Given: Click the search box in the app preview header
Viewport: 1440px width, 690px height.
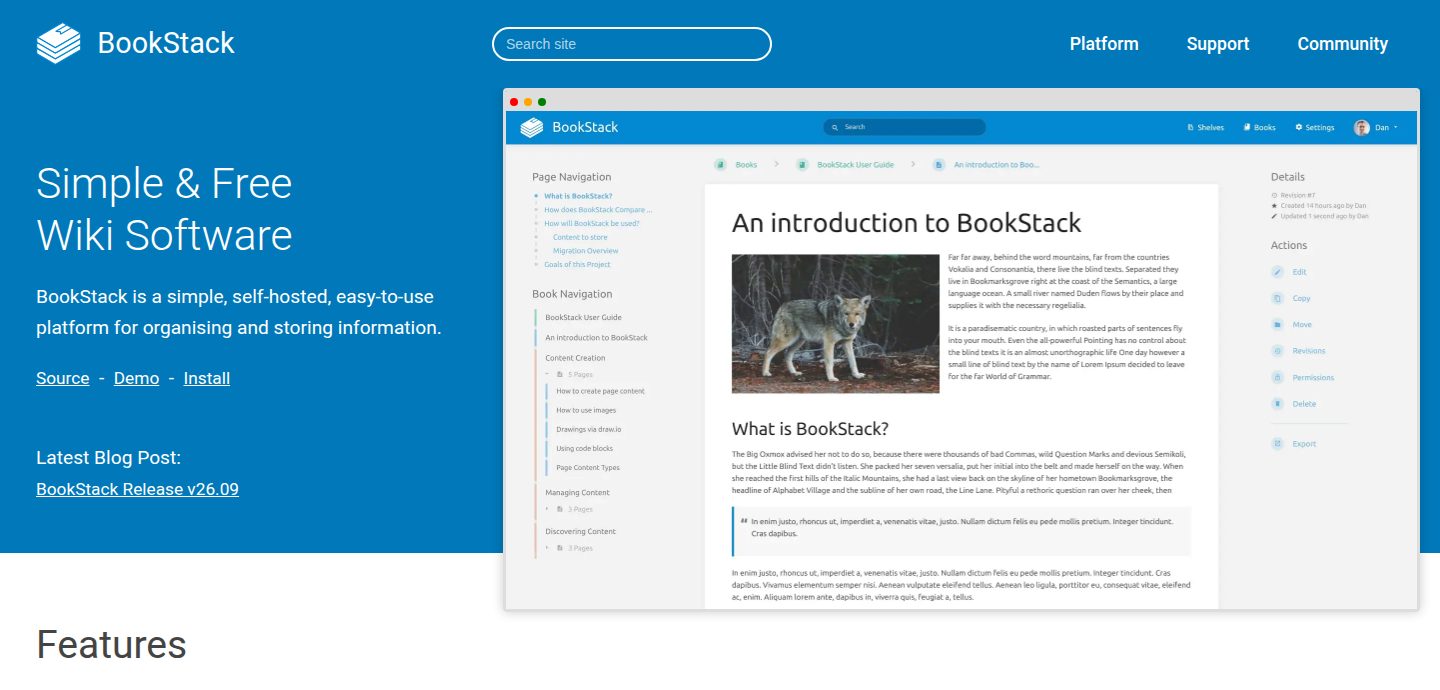Looking at the screenshot, I should click(x=904, y=127).
